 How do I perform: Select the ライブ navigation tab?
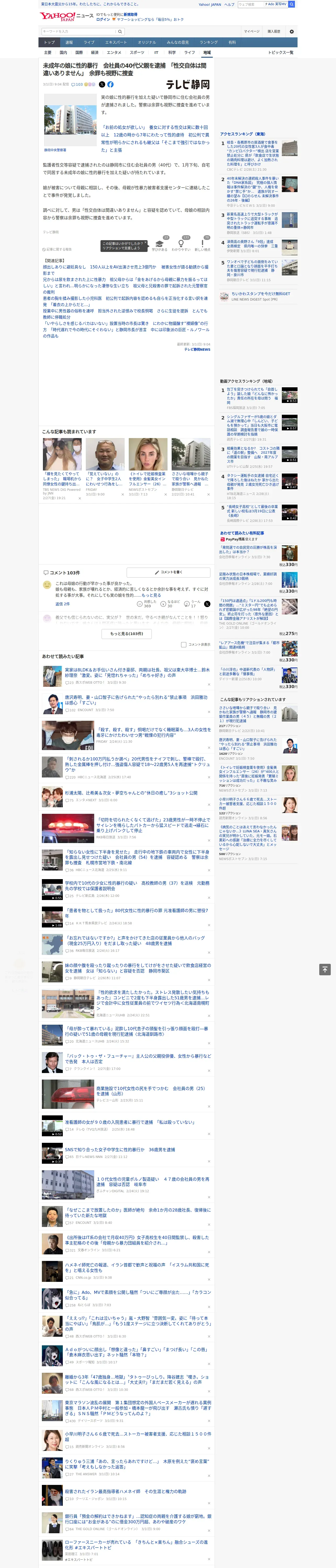[89, 43]
